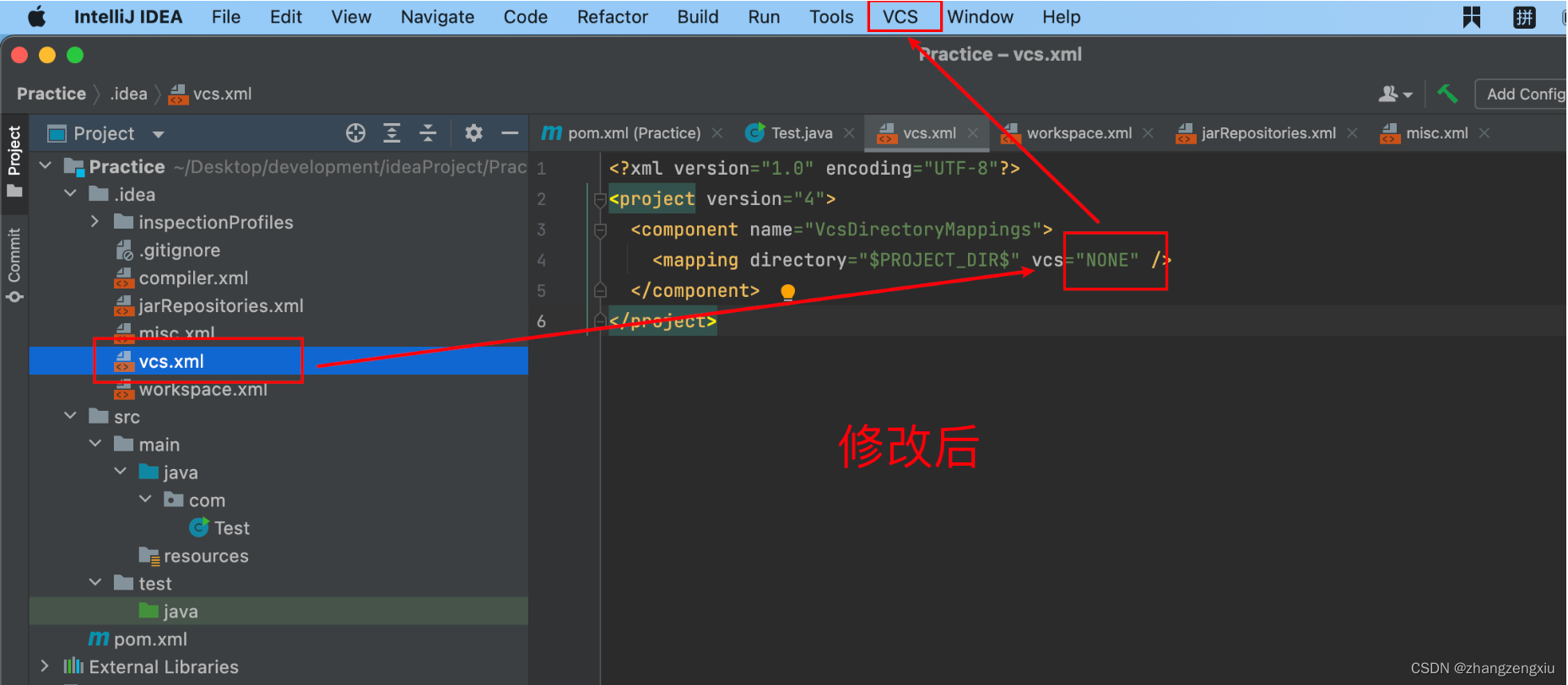Click Practice in the breadcrumb bar
This screenshot has width=1568, height=685.
coord(51,94)
